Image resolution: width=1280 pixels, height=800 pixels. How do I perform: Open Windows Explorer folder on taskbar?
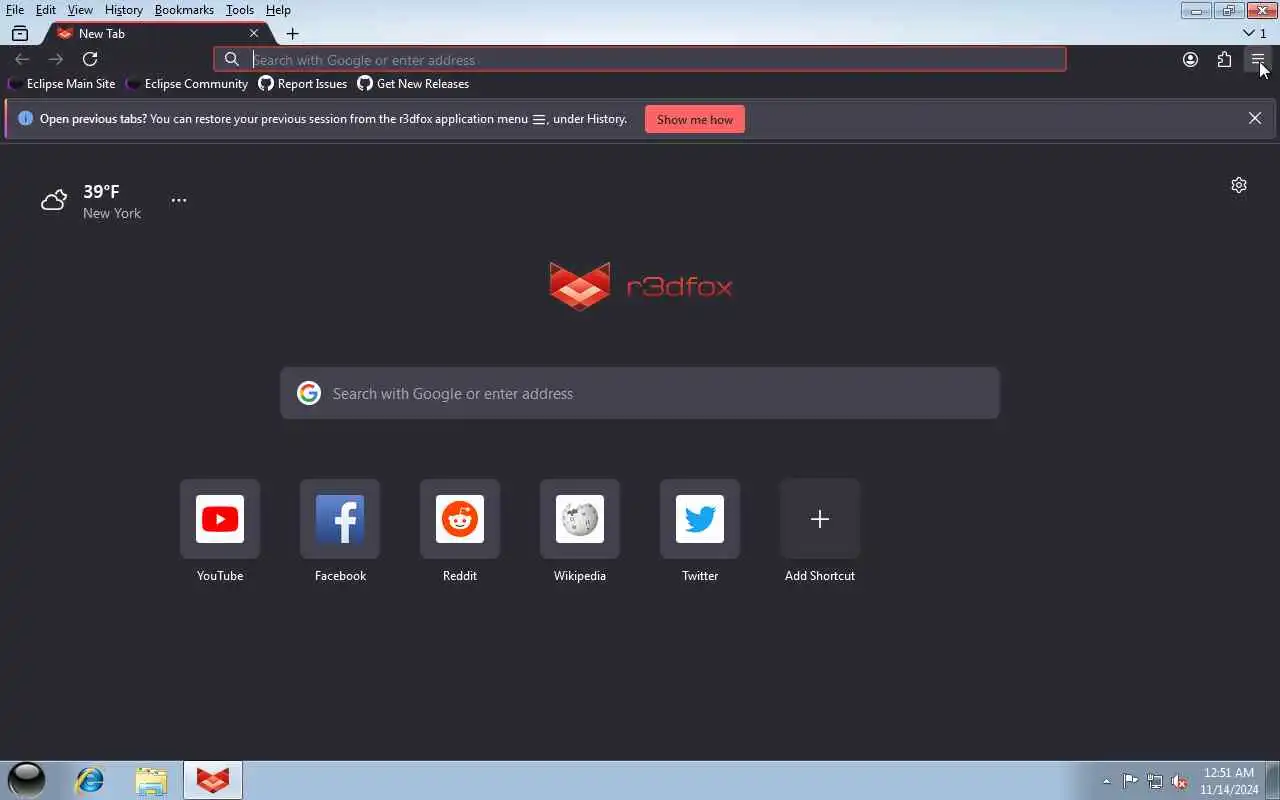[151, 780]
